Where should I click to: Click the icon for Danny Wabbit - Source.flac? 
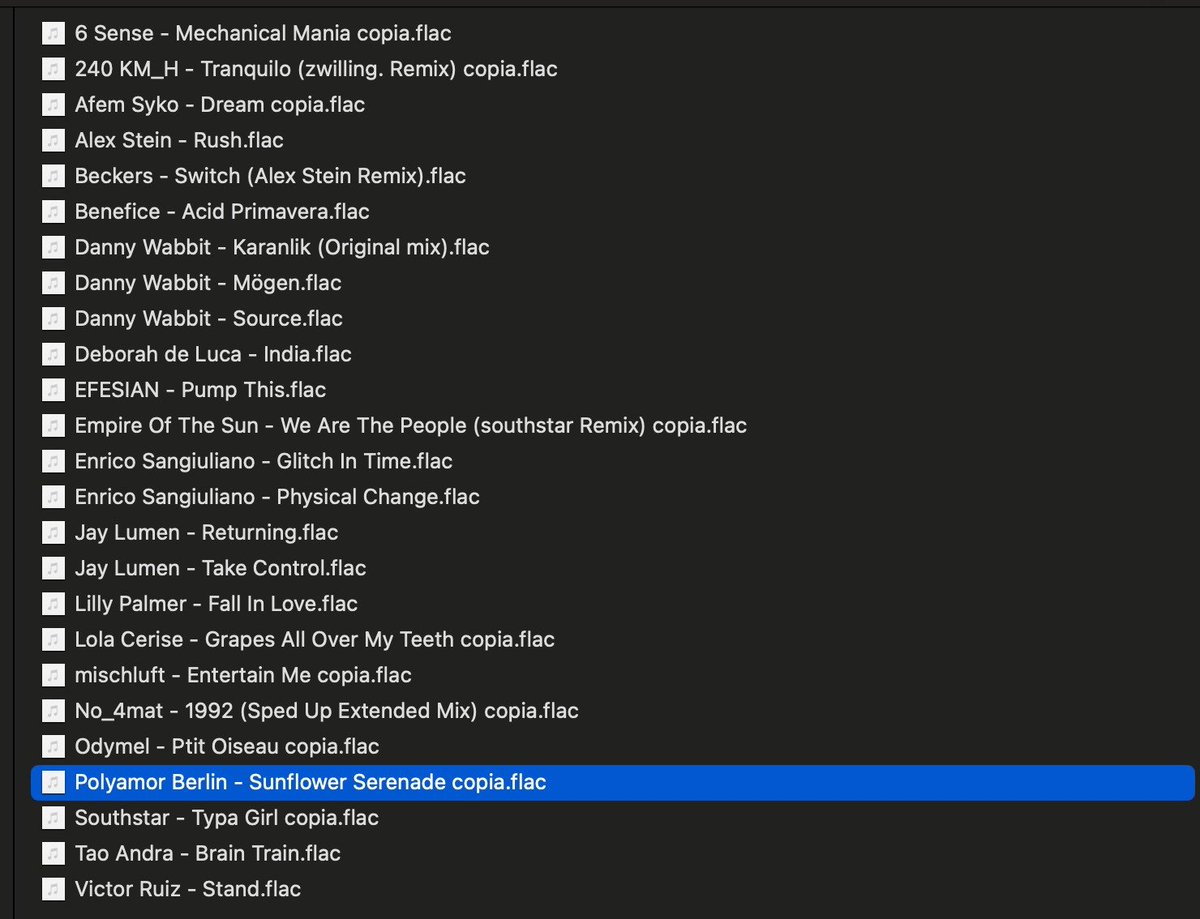click(x=52, y=319)
